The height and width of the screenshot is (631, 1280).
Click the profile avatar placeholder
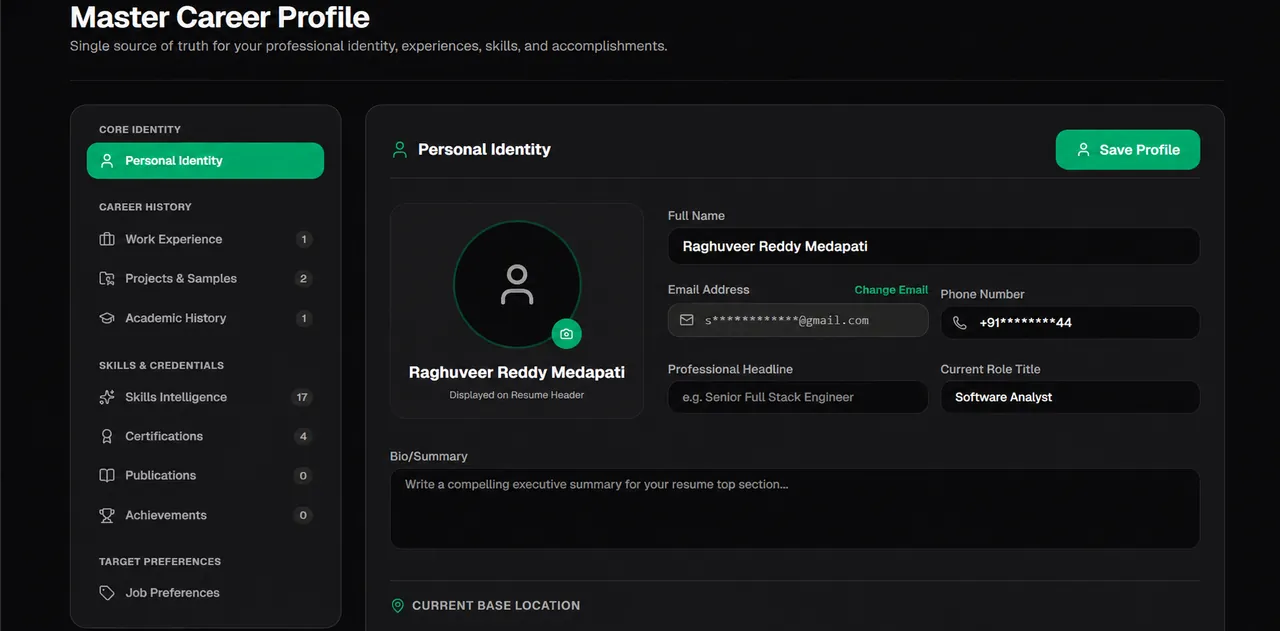click(x=517, y=284)
